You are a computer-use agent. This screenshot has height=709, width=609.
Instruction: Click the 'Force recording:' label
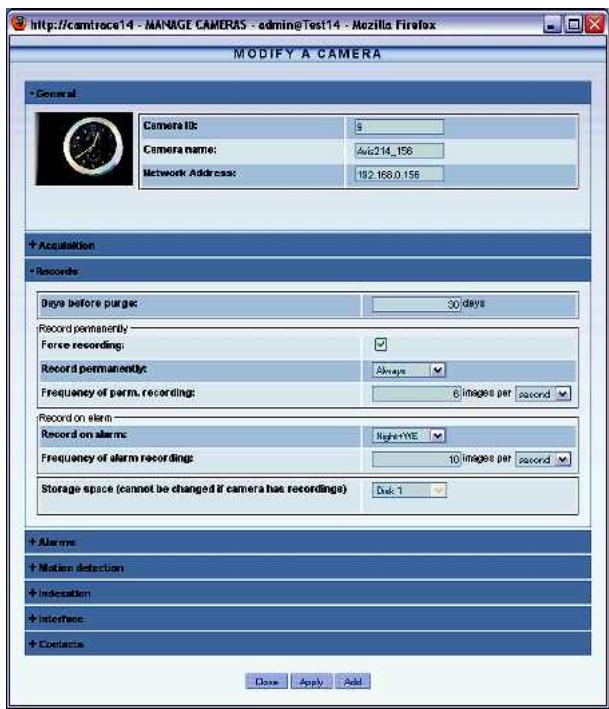[x=82, y=345]
